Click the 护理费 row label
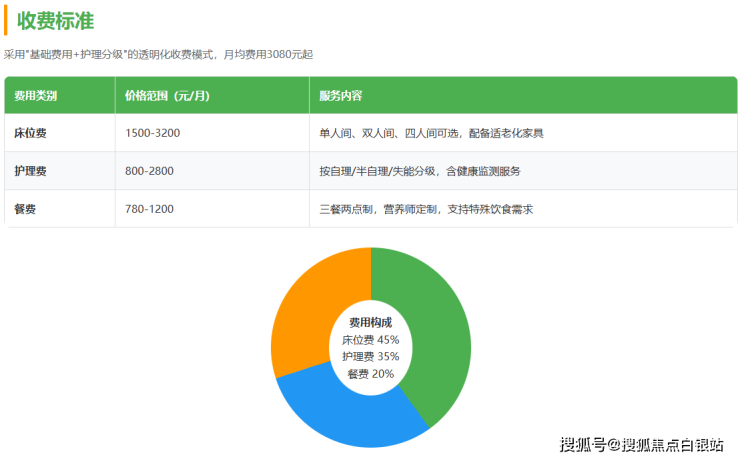This screenshot has width=740, height=461. point(31,171)
